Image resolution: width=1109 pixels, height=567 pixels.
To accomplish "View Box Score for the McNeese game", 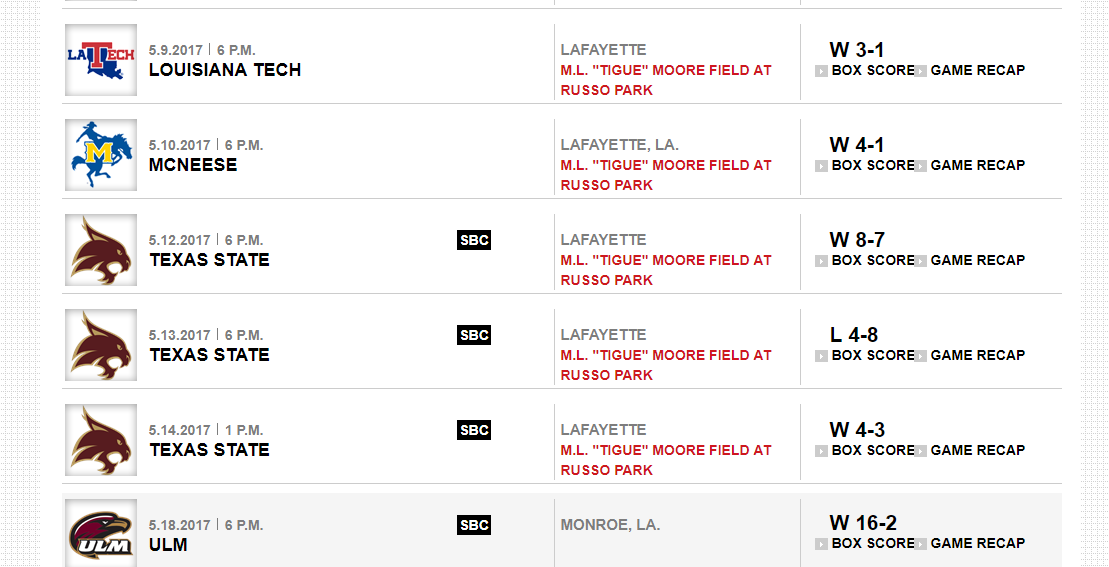I will coord(872,165).
